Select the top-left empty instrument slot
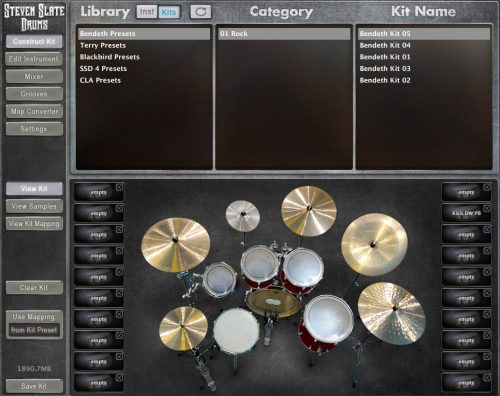The width and height of the screenshot is (500, 396). (x=98, y=192)
